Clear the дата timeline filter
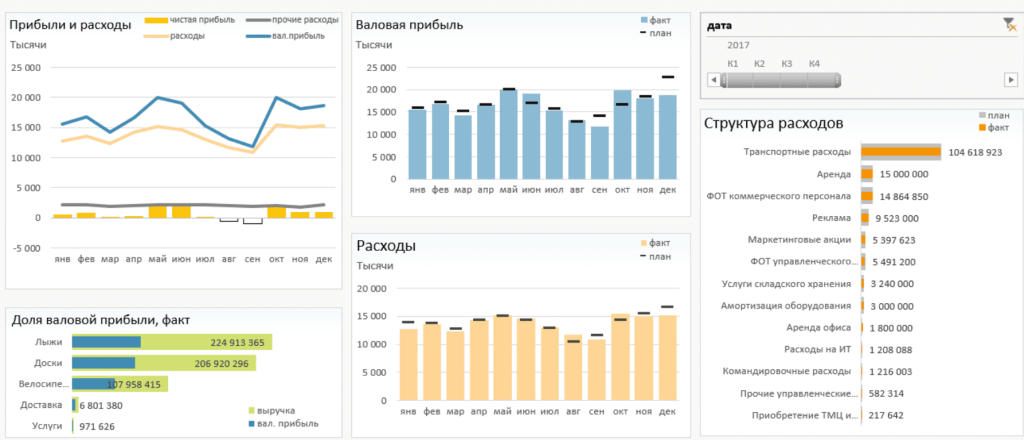Image resolution: width=1024 pixels, height=440 pixels. pyautogui.click(x=1007, y=24)
